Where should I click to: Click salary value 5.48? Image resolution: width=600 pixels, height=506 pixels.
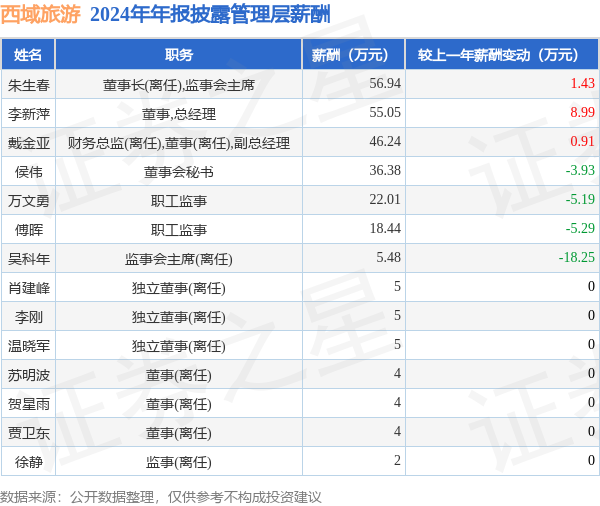[388, 258]
